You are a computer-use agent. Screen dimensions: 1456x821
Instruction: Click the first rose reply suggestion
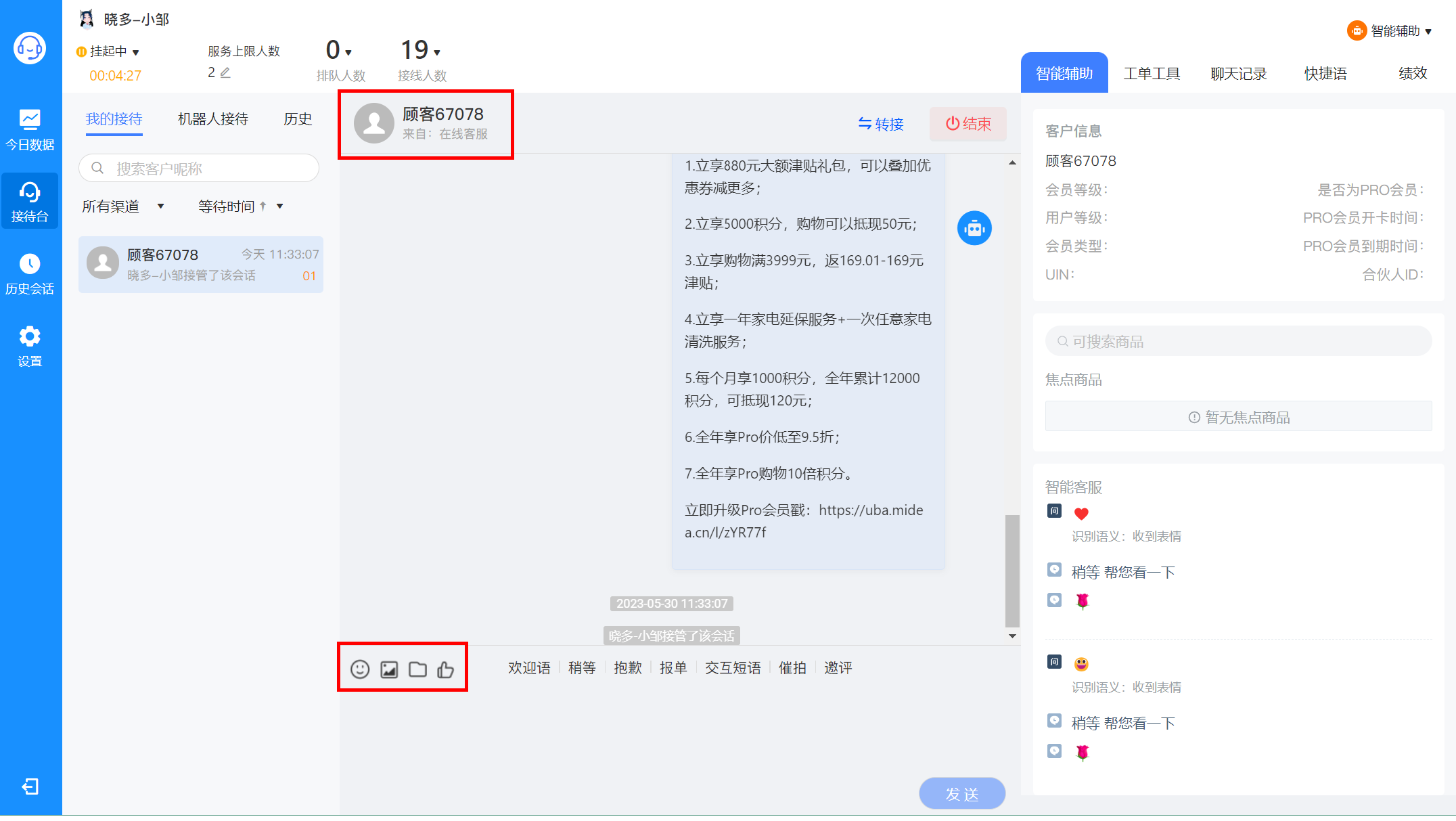click(x=1082, y=601)
